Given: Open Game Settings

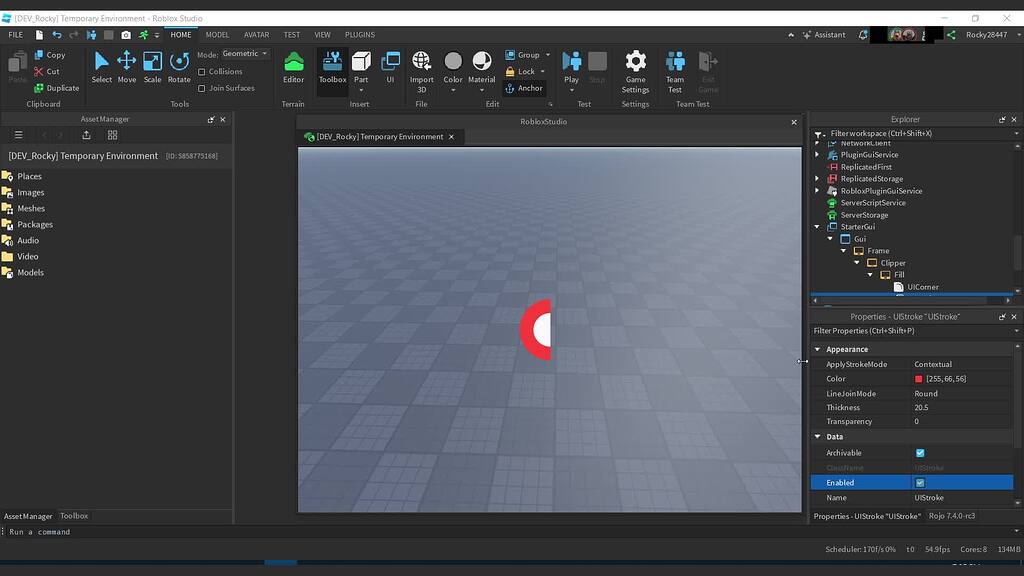Looking at the screenshot, I should (635, 68).
